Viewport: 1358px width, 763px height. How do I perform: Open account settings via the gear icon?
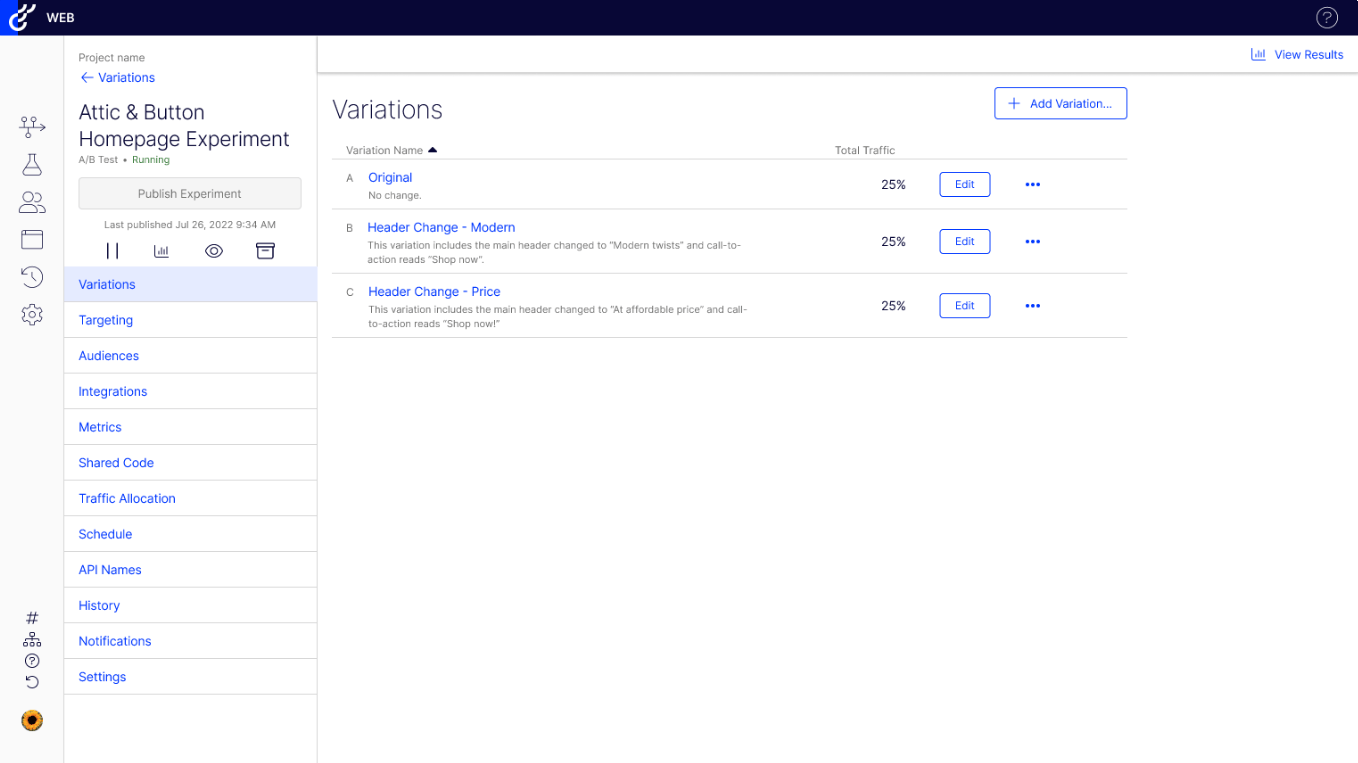tap(31, 314)
